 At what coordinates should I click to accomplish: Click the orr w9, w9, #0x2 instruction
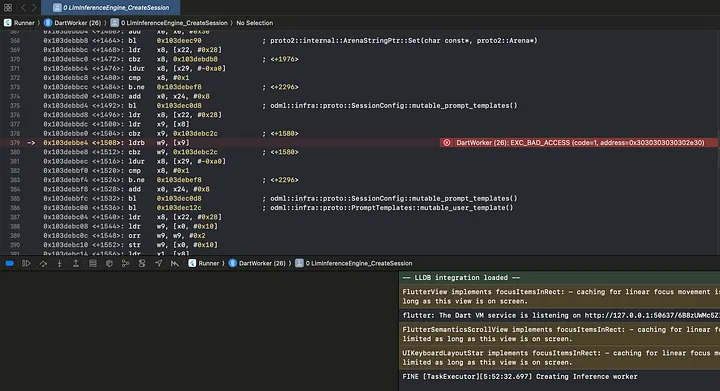coord(167,236)
